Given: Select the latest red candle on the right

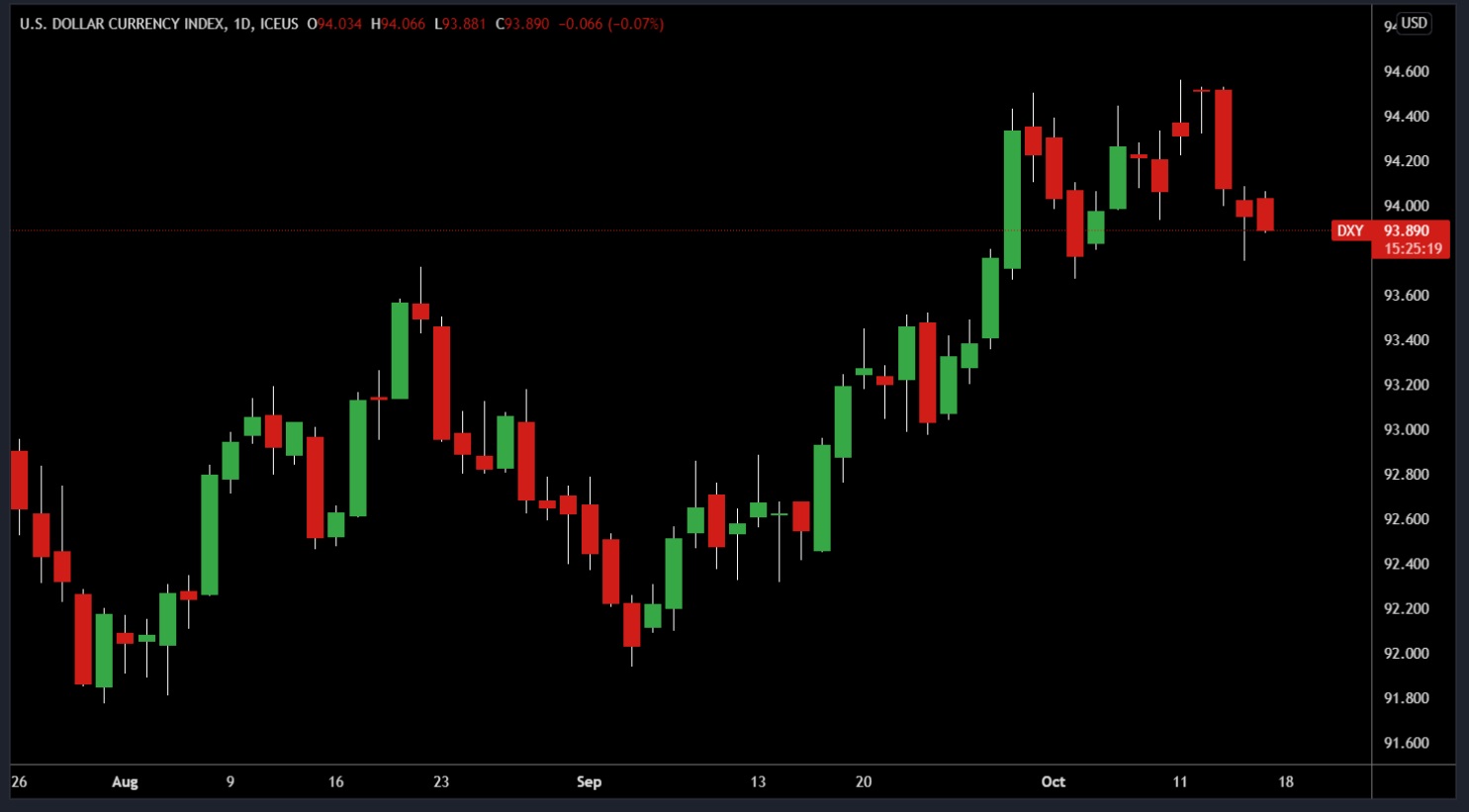Looking at the screenshot, I should (1265, 215).
